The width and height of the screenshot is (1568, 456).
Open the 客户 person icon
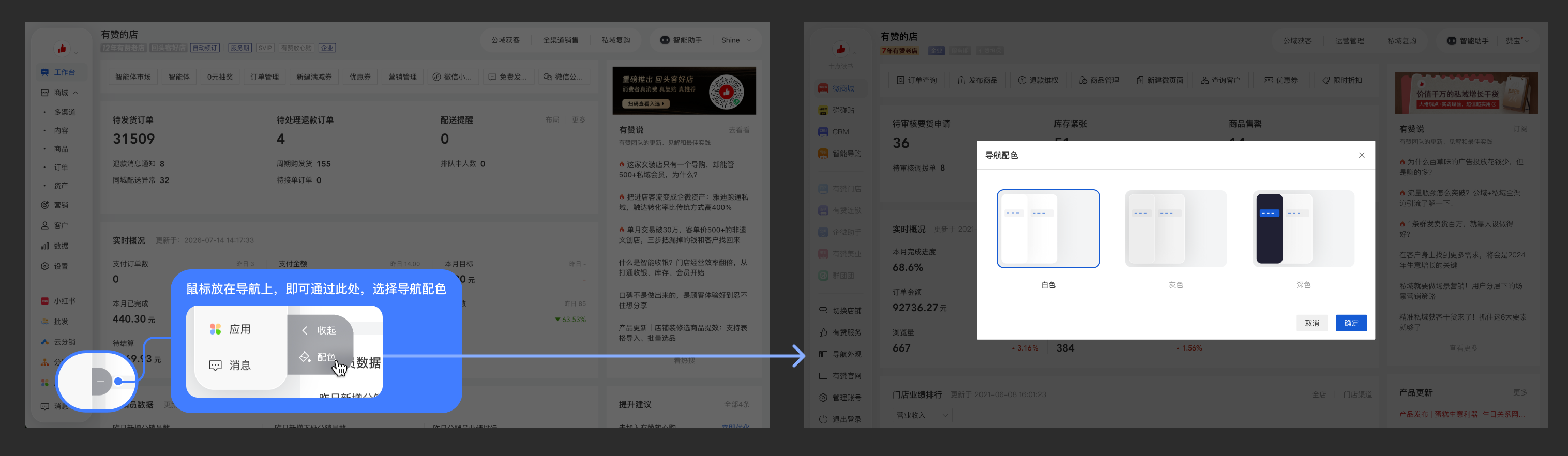pyautogui.click(x=44, y=225)
